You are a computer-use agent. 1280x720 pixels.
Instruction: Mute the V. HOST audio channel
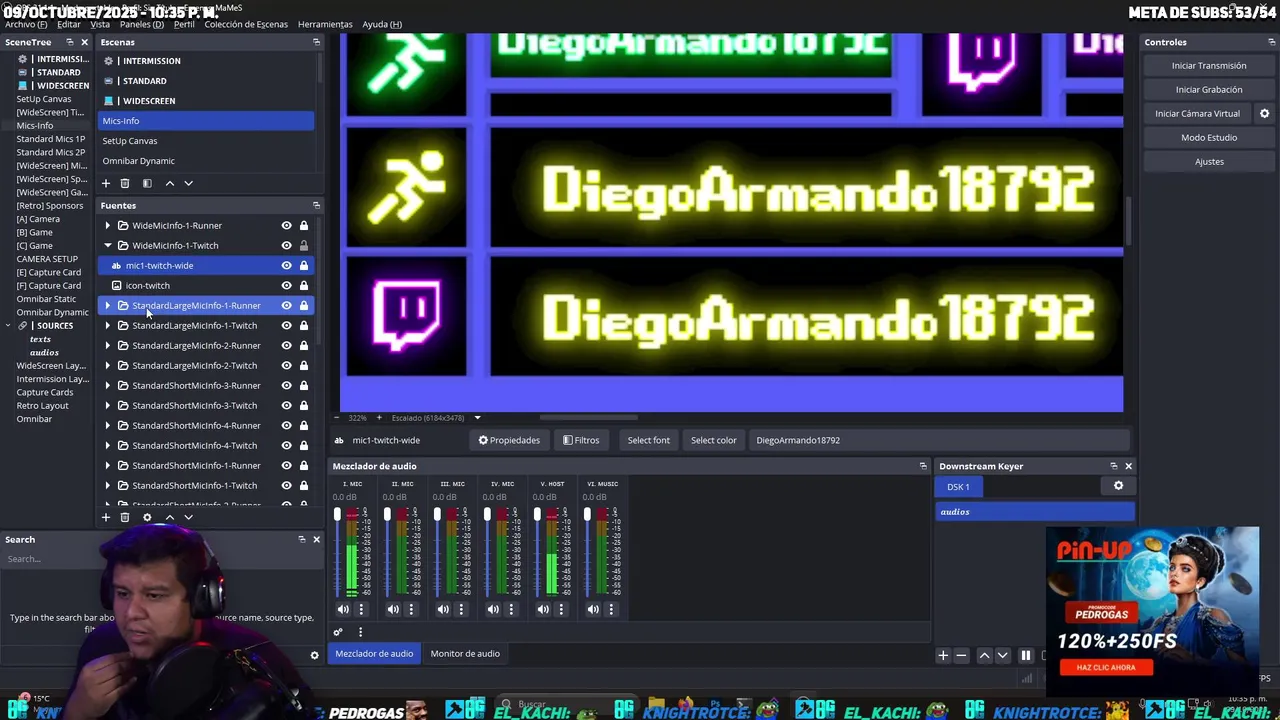coord(543,609)
